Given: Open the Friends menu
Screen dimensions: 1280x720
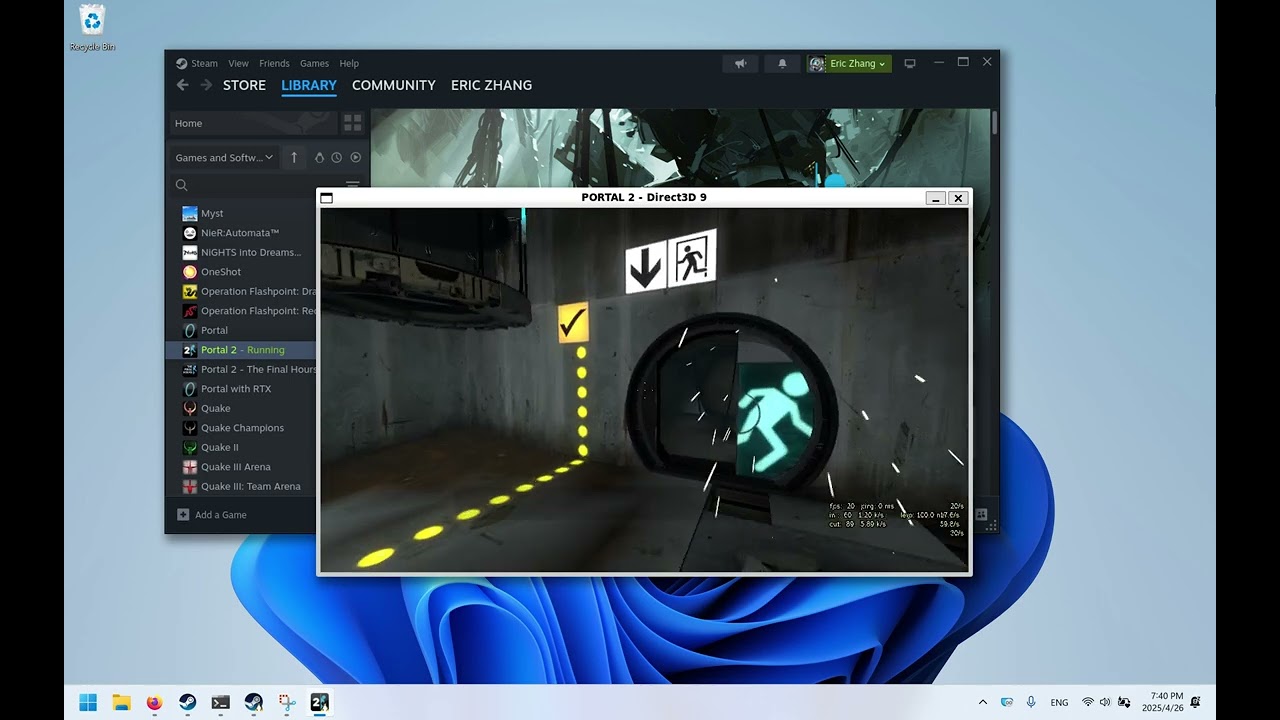Looking at the screenshot, I should [274, 63].
